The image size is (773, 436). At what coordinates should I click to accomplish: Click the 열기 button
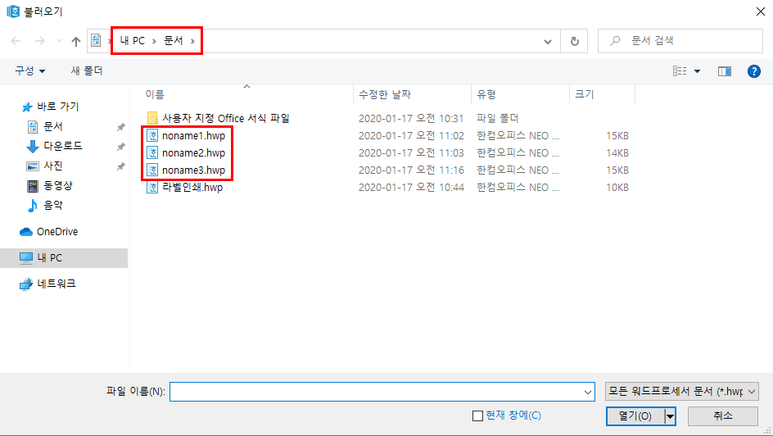pos(635,416)
